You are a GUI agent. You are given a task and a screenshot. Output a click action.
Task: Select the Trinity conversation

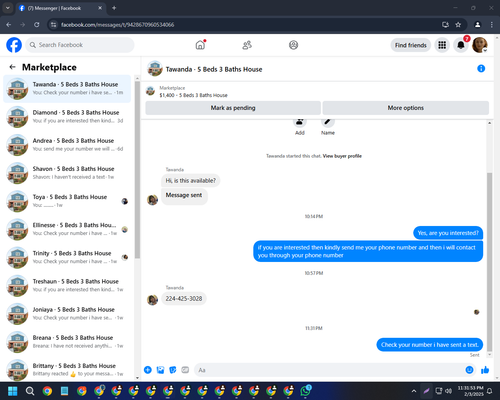click(67, 257)
